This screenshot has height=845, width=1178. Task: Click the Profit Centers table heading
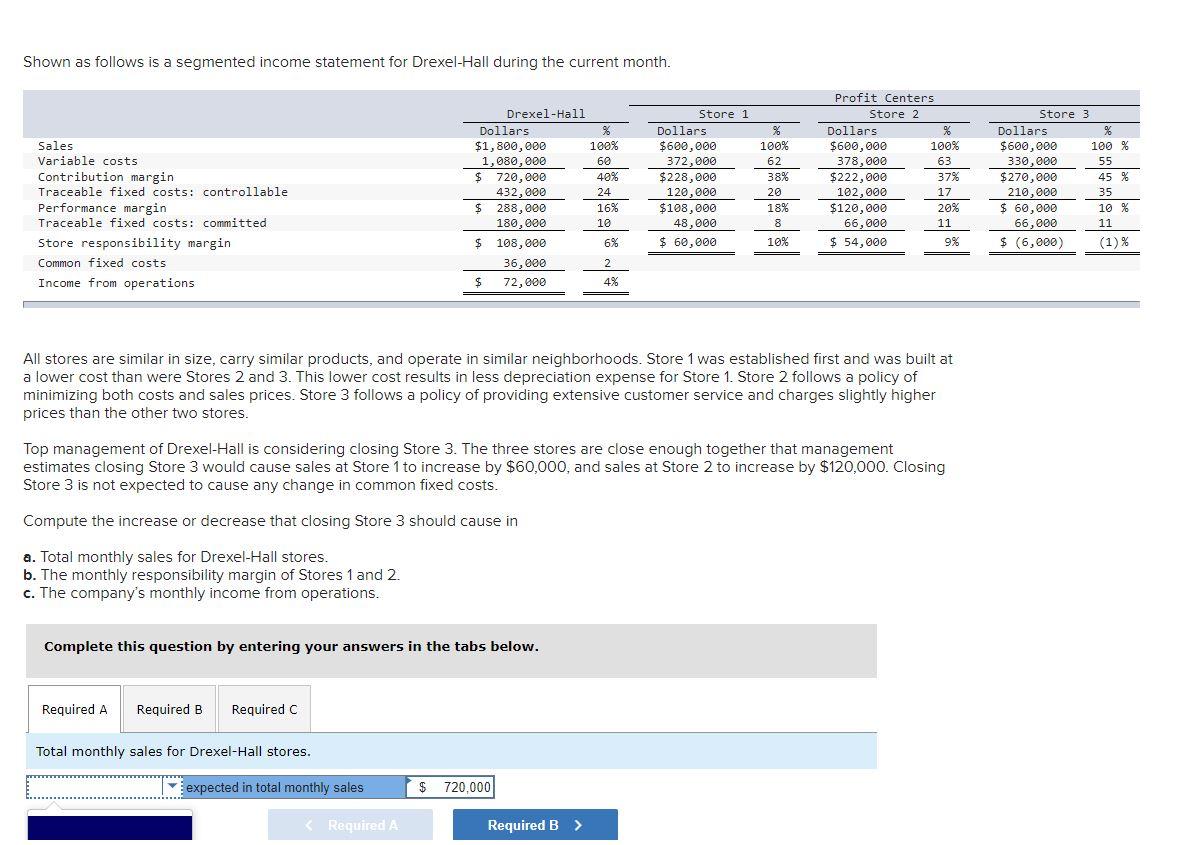884,98
